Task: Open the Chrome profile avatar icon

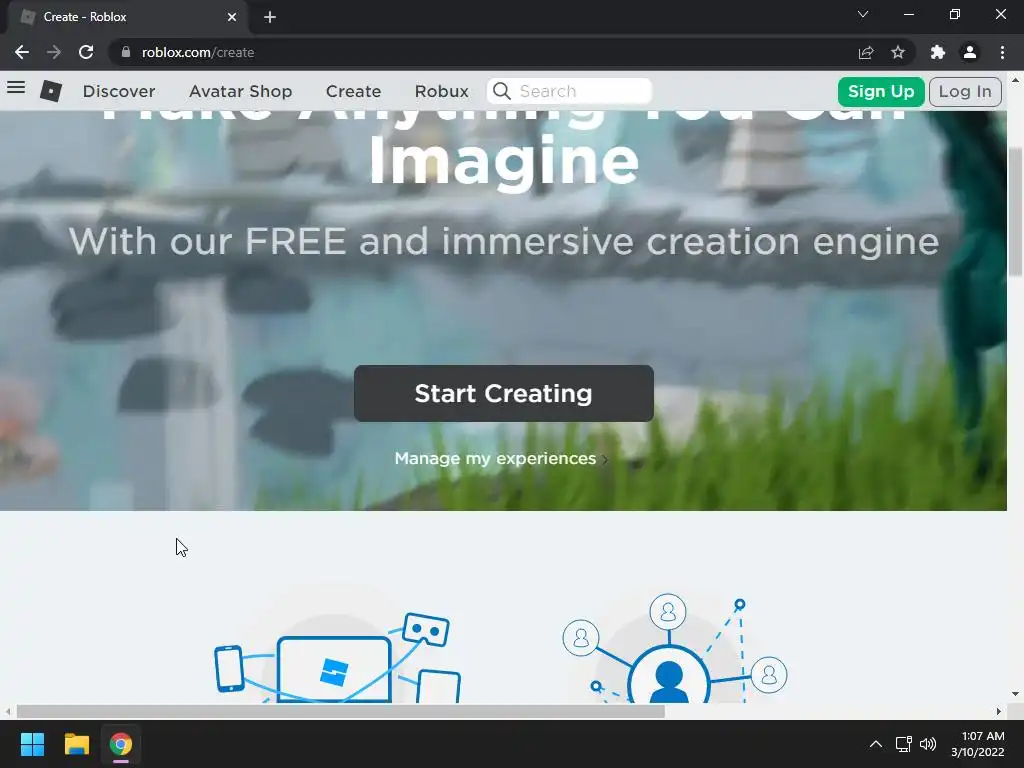Action: point(970,52)
